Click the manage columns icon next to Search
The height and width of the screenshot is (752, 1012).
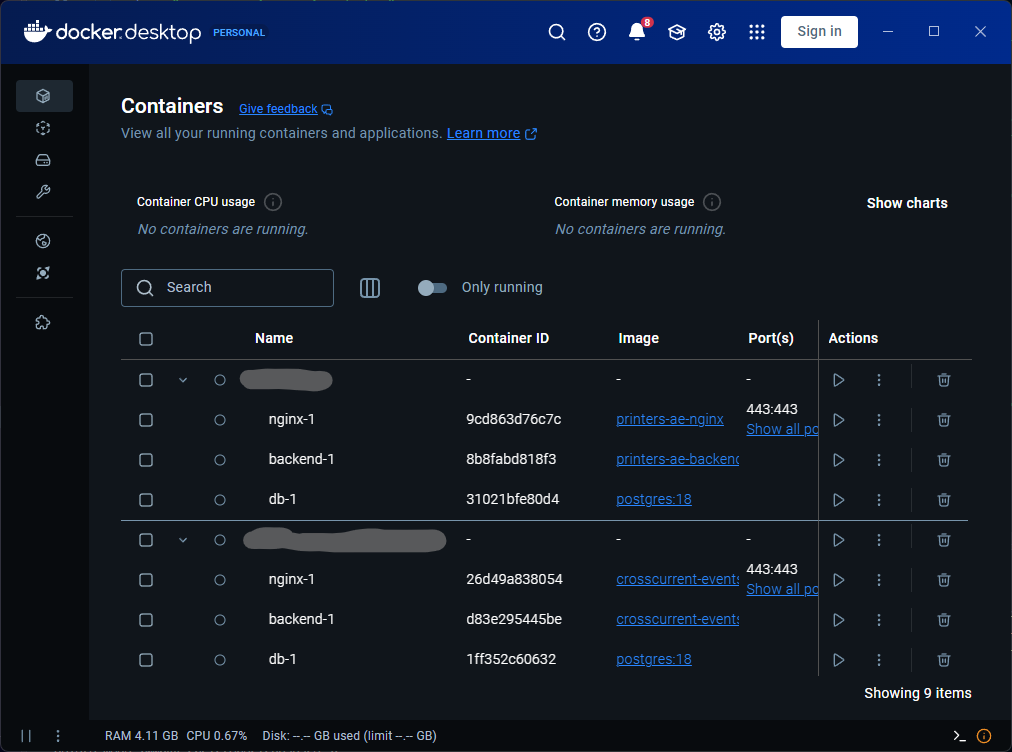(x=370, y=288)
